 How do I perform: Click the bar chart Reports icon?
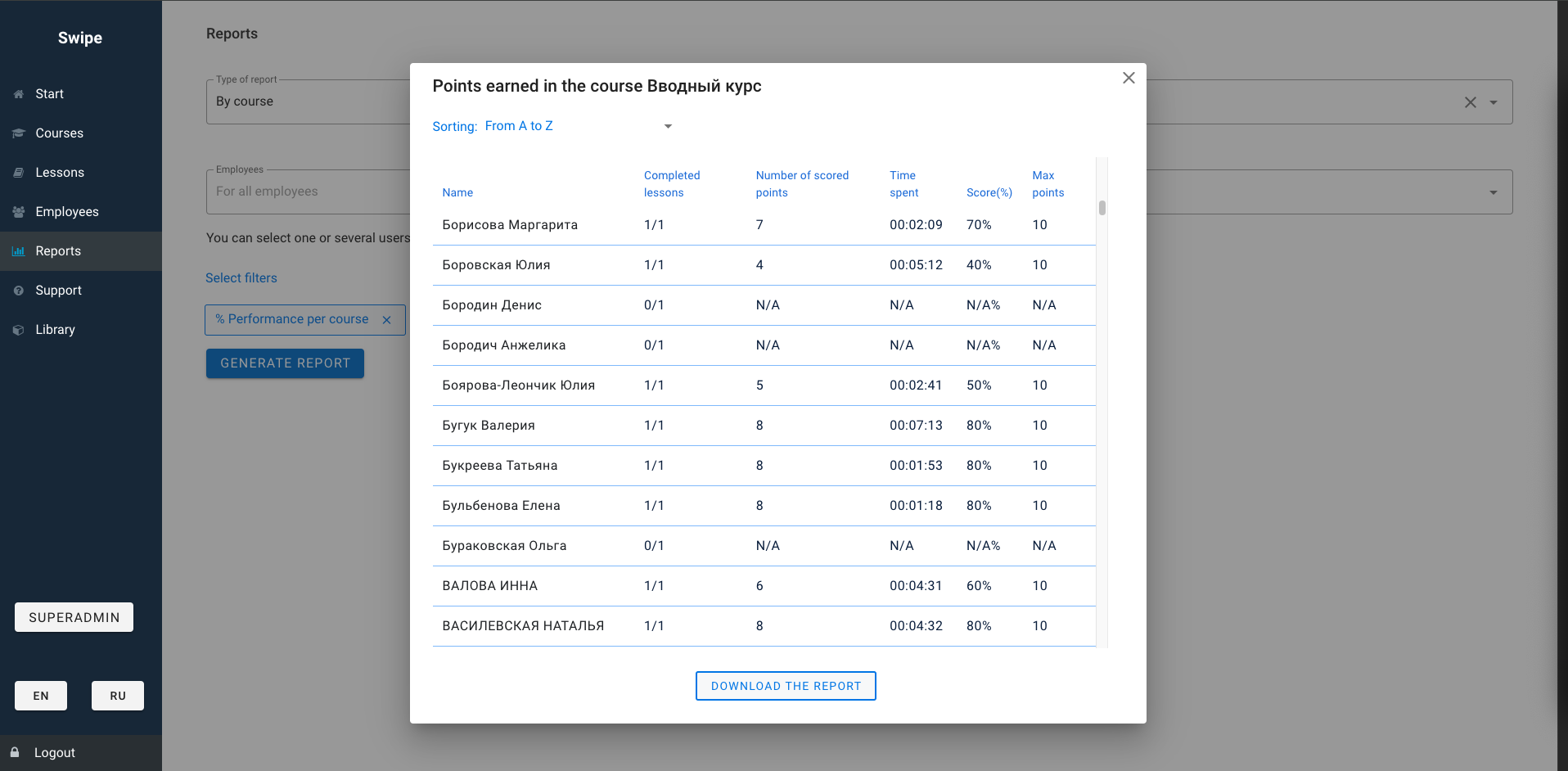pyautogui.click(x=19, y=251)
